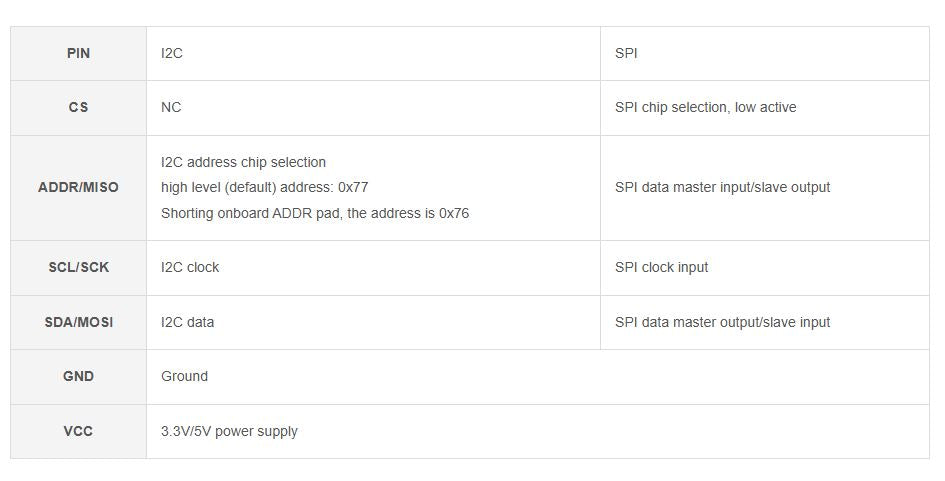Click the ADDR/MISO pin label
Screen dimensions: 945x481
coord(78,187)
